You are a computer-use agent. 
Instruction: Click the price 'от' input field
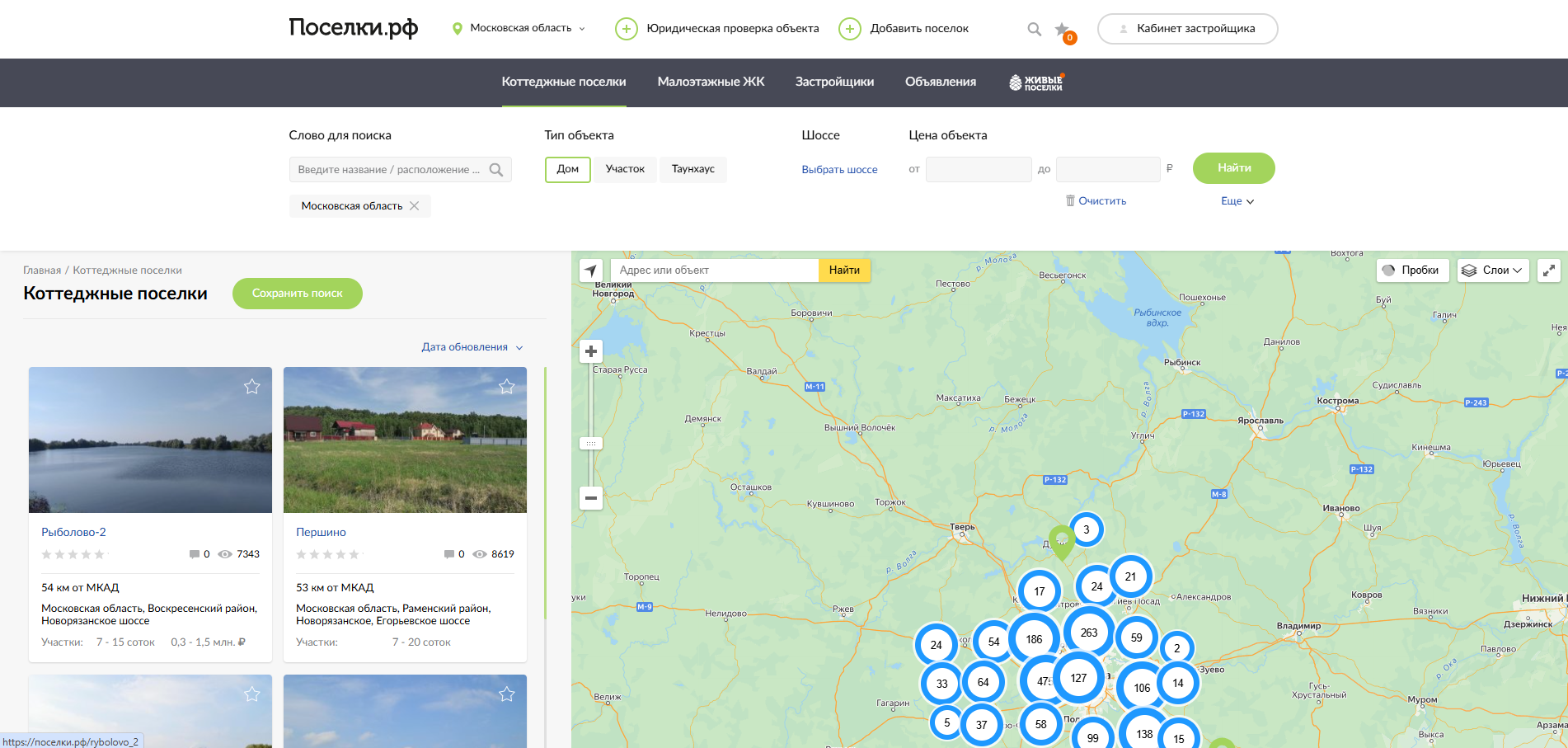[x=979, y=169]
